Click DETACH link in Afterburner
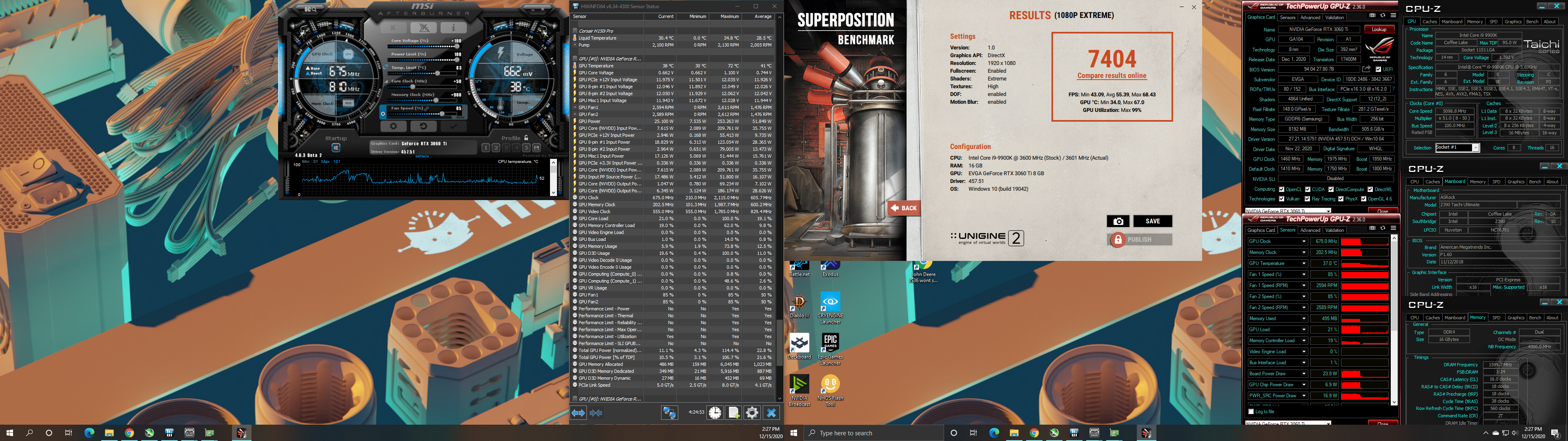The height and width of the screenshot is (441, 1568). (423, 156)
